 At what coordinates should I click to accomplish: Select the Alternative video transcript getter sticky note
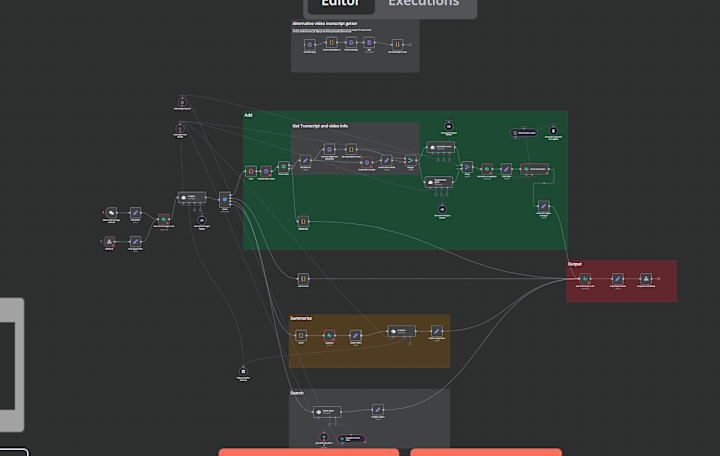coord(355,46)
